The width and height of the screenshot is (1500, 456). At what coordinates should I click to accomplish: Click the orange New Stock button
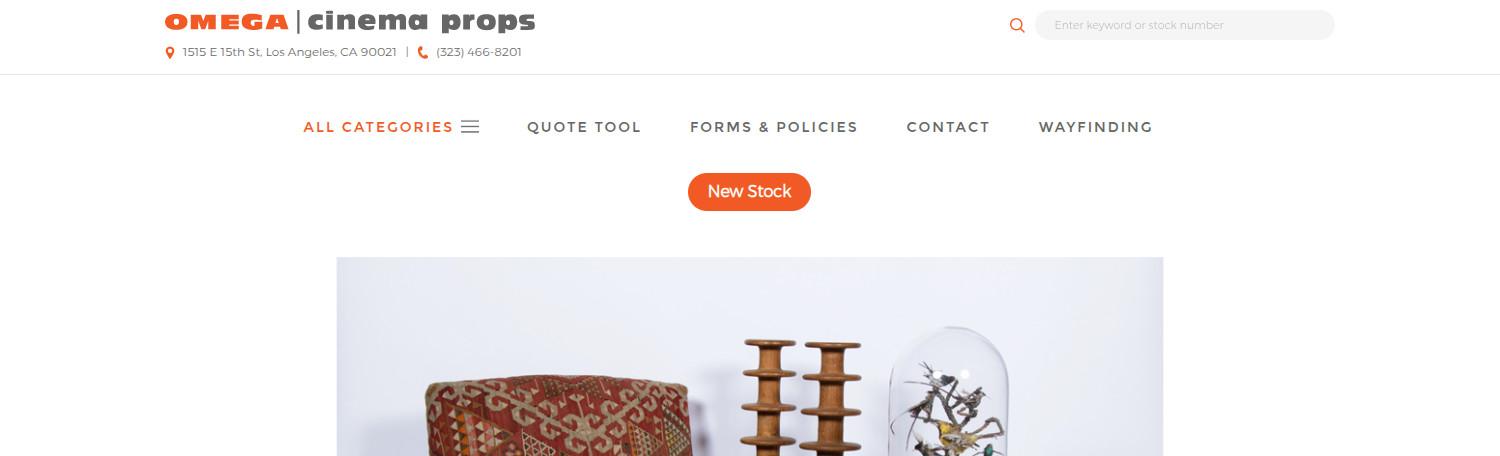(749, 191)
